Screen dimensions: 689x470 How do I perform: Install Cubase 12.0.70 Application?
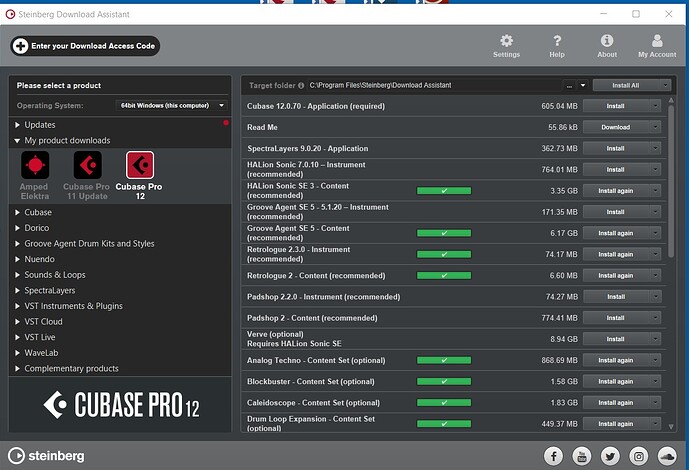tap(616, 106)
